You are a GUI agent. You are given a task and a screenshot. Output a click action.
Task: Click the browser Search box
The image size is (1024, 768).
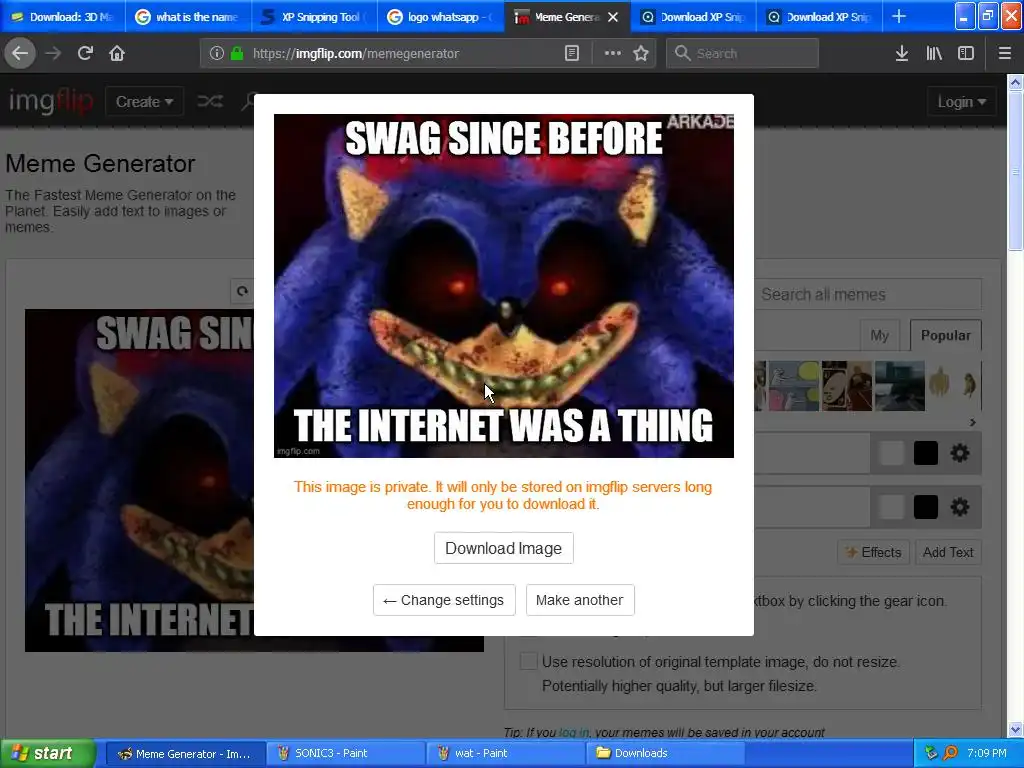pyautogui.click(x=742, y=54)
